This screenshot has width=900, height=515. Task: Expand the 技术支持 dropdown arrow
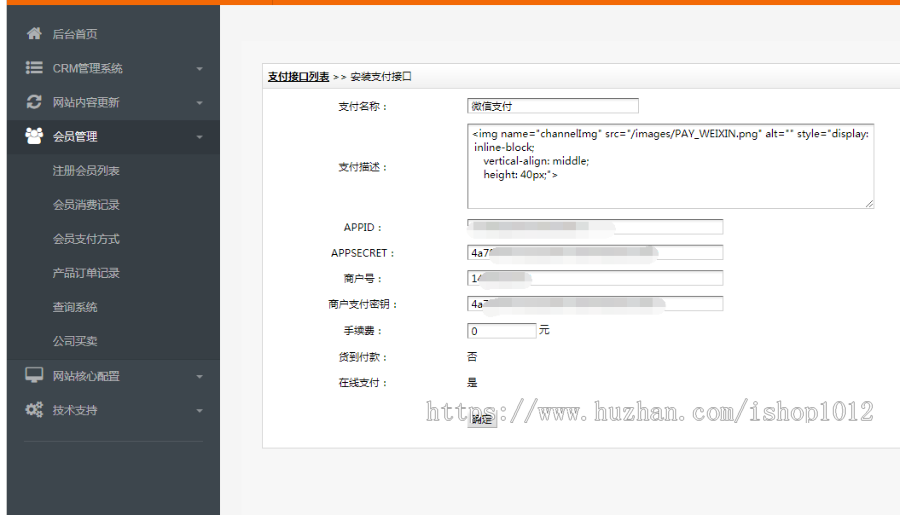pyautogui.click(x=199, y=411)
